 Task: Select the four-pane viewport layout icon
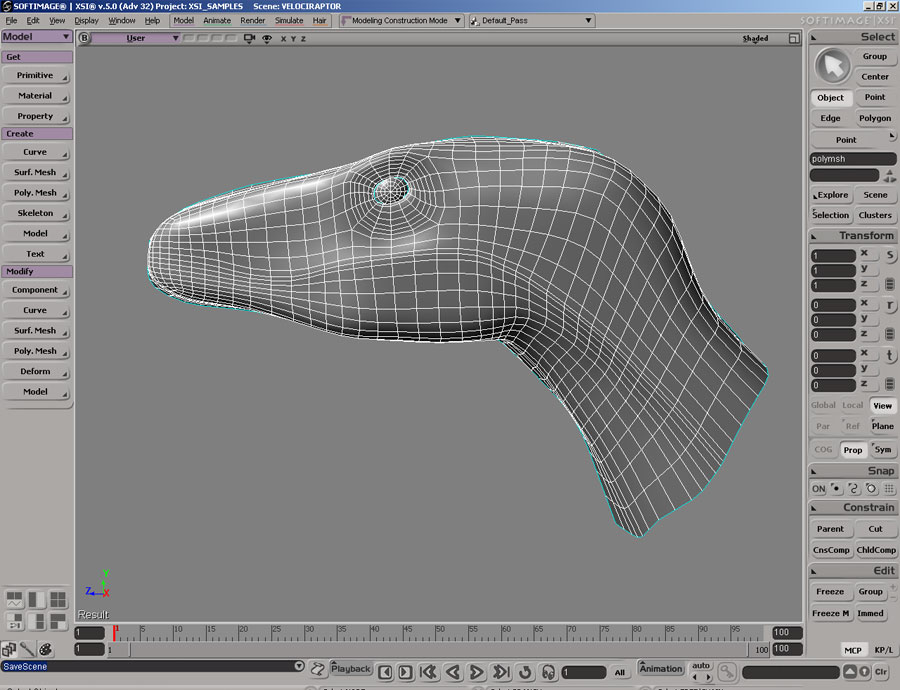[58, 600]
